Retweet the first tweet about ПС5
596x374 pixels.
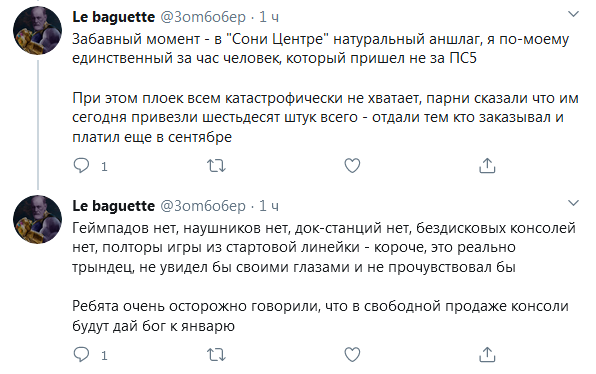click(216, 166)
